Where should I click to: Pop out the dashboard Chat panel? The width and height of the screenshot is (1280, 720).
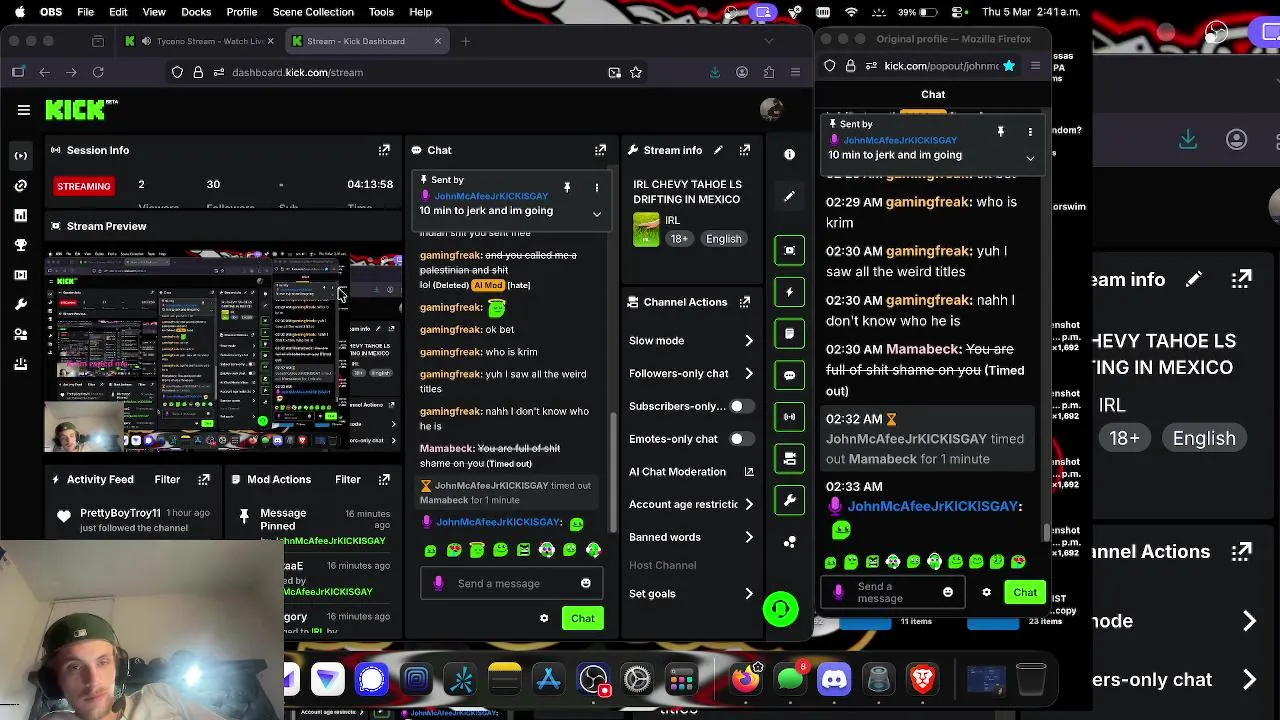pyautogui.click(x=600, y=150)
